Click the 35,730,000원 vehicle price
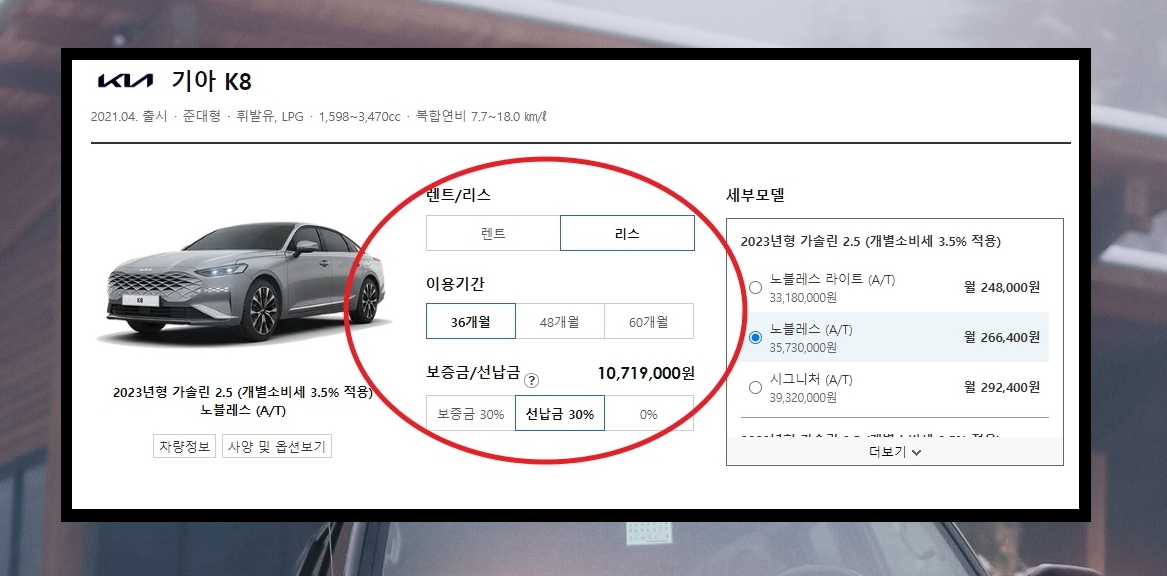This screenshot has width=1167, height=576. [804, 347]
